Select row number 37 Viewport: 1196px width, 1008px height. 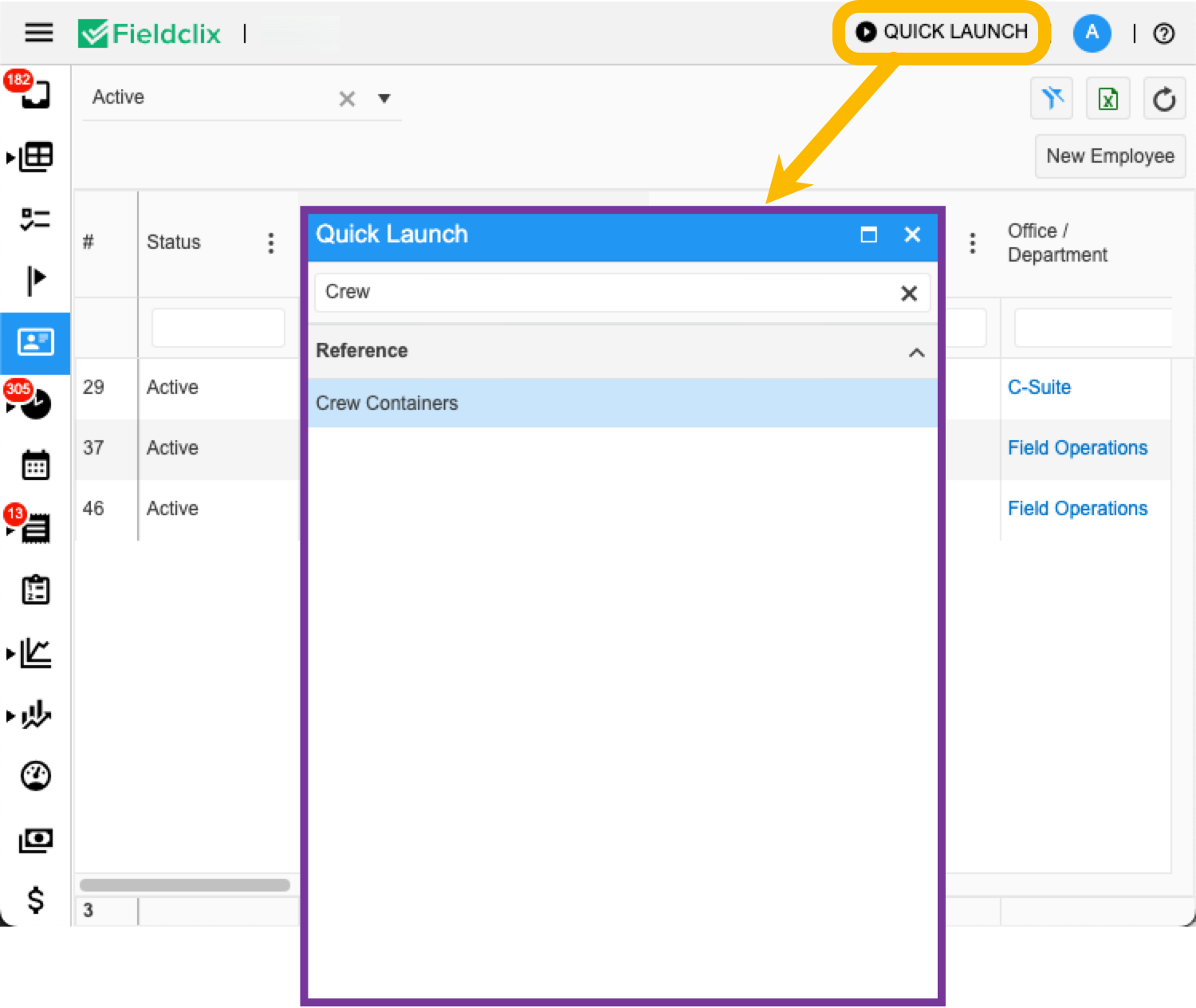click(x=93, y=448)
